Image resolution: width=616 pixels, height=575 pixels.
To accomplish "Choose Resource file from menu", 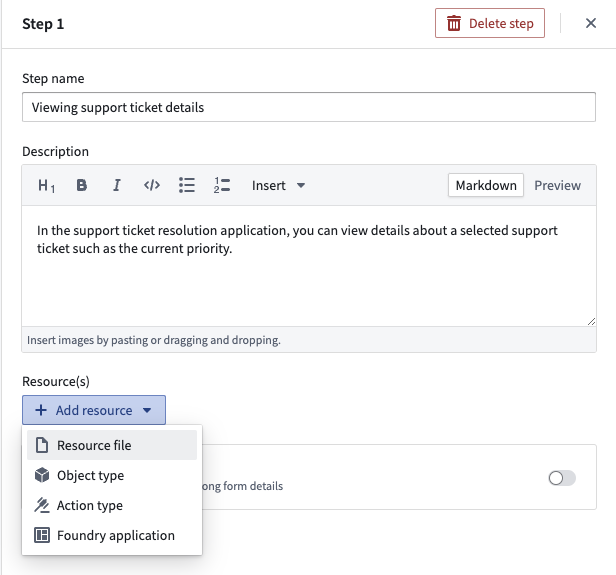I will pyautogui.click(x=112, y=445).
